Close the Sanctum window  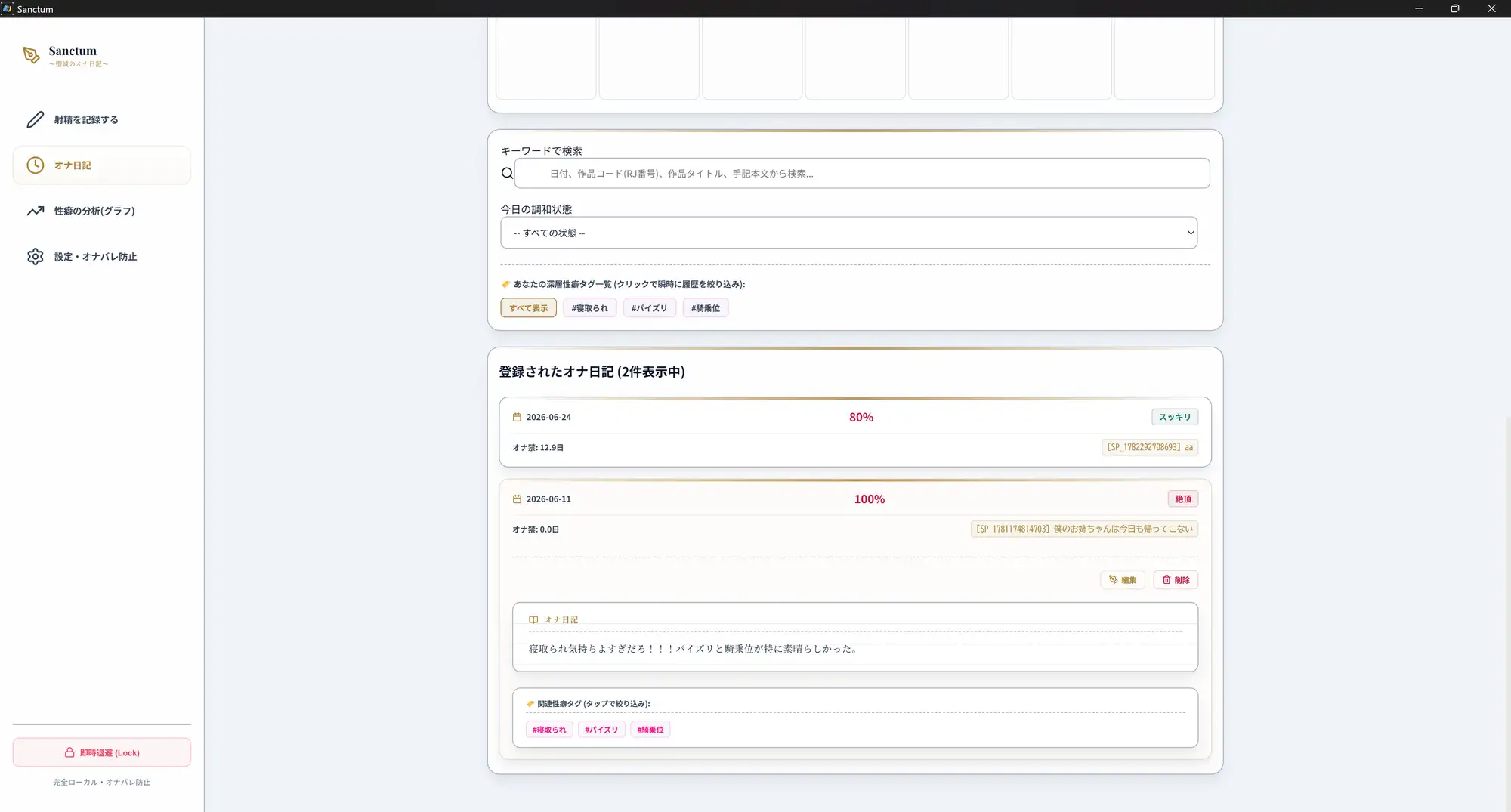(1491, 8)
